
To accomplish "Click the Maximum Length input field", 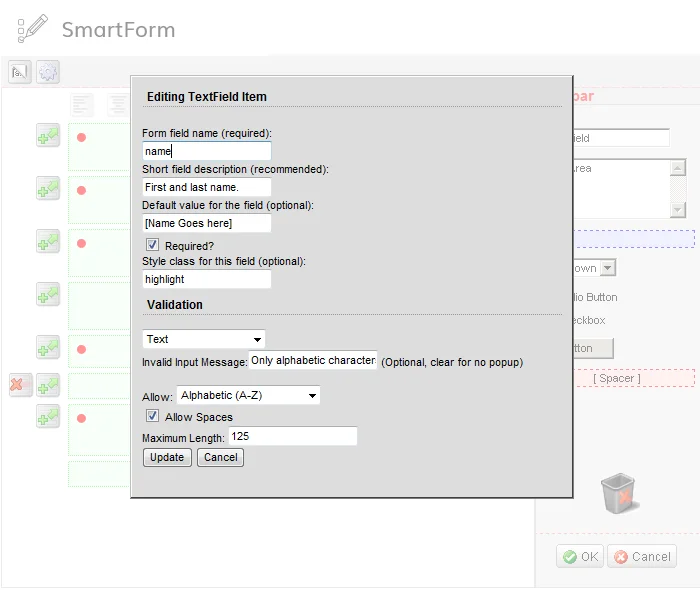I will coord(293,436).
